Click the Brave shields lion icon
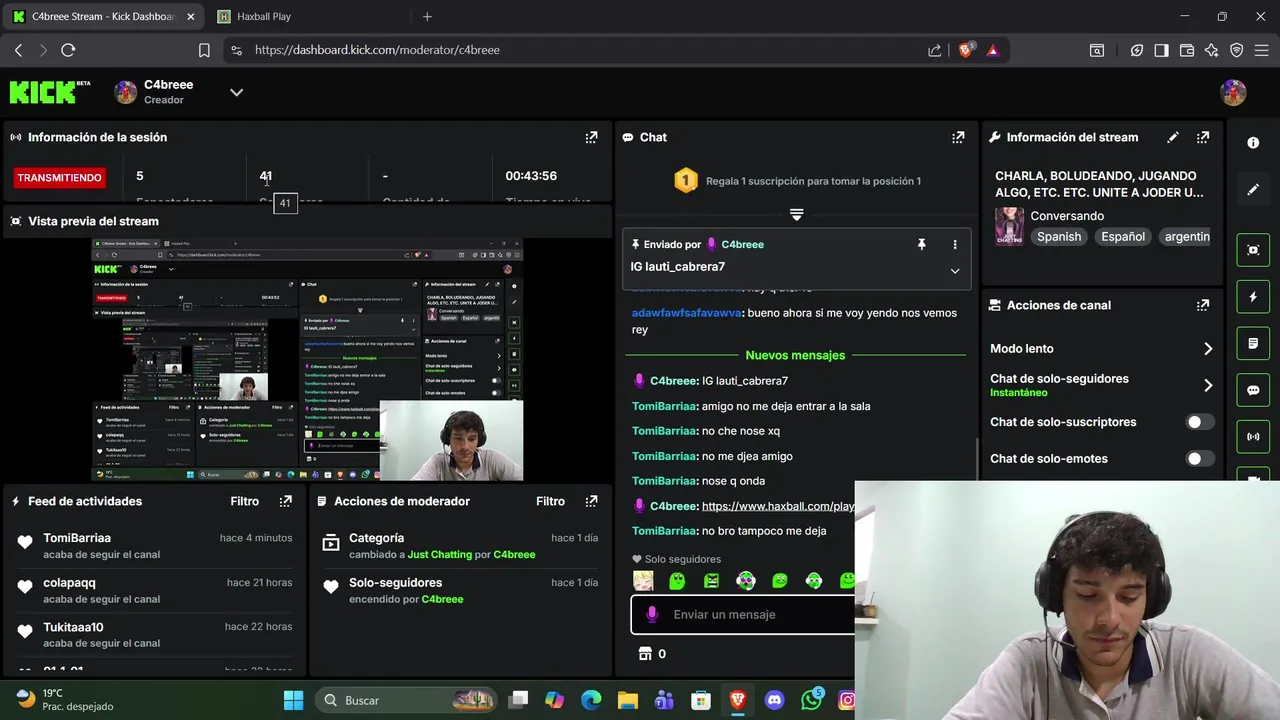The height and width of the screenshot is (720, 1280). (x=965, y=50)
